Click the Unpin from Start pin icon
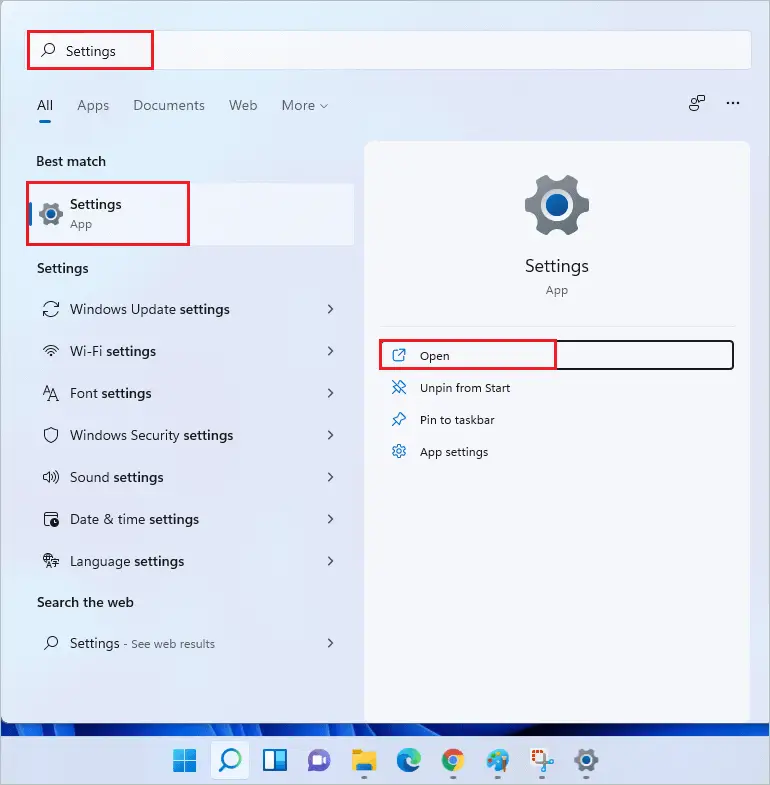 click(399, 387)
